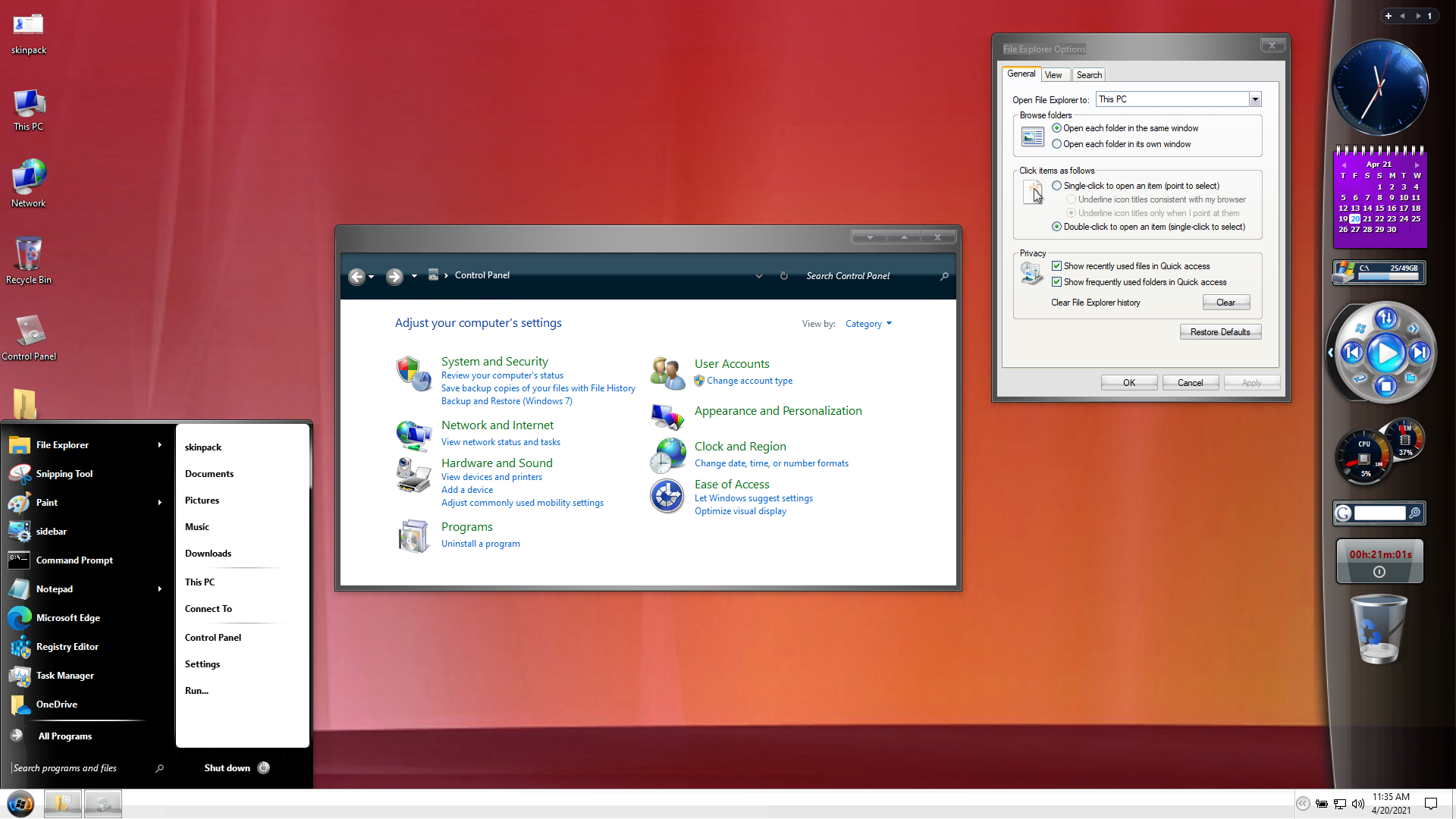Click the Ease of Access icon

click(x=667, y=497)
